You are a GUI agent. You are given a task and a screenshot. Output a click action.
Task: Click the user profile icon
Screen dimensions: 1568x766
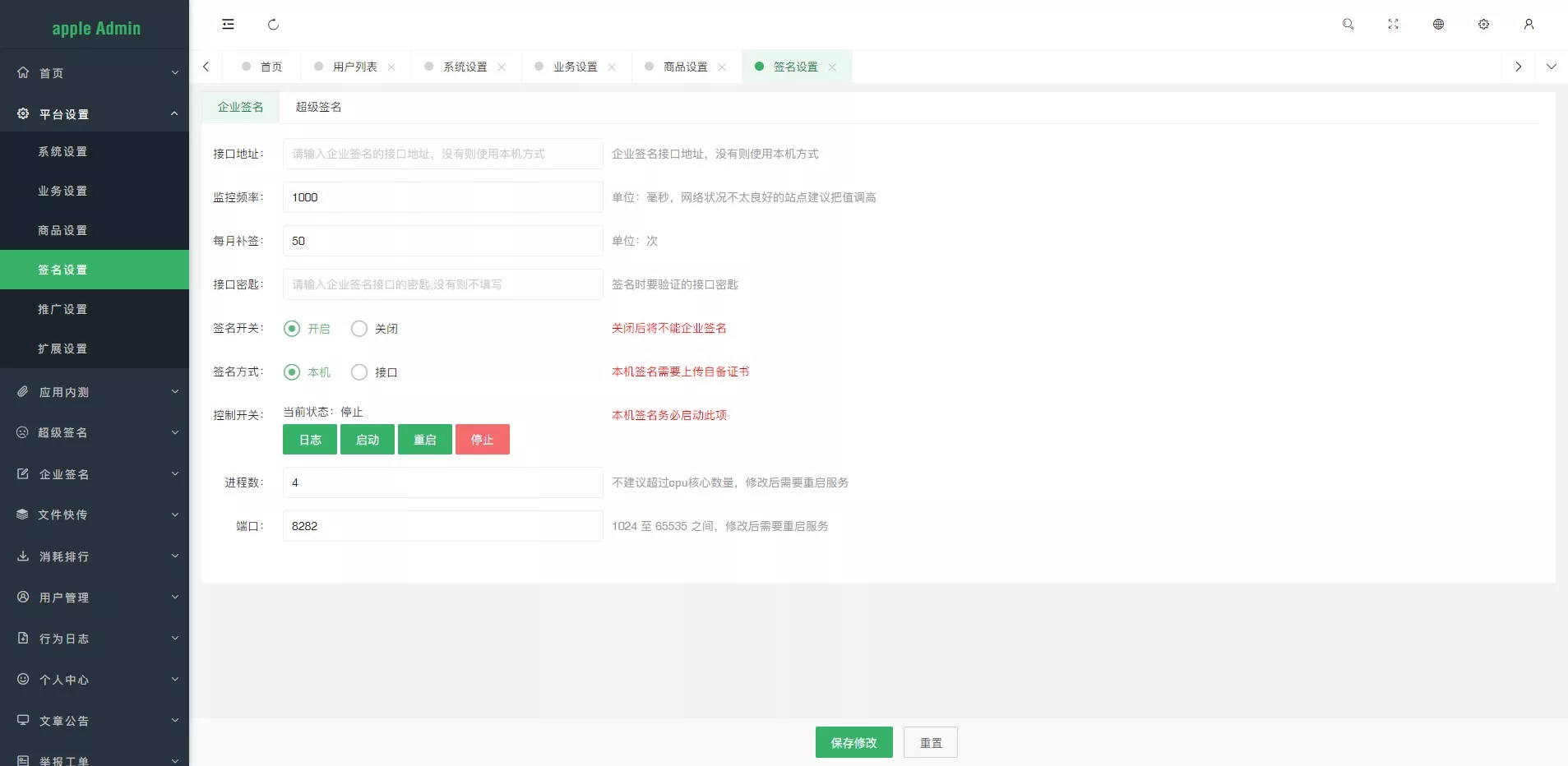click(1529, 25)
